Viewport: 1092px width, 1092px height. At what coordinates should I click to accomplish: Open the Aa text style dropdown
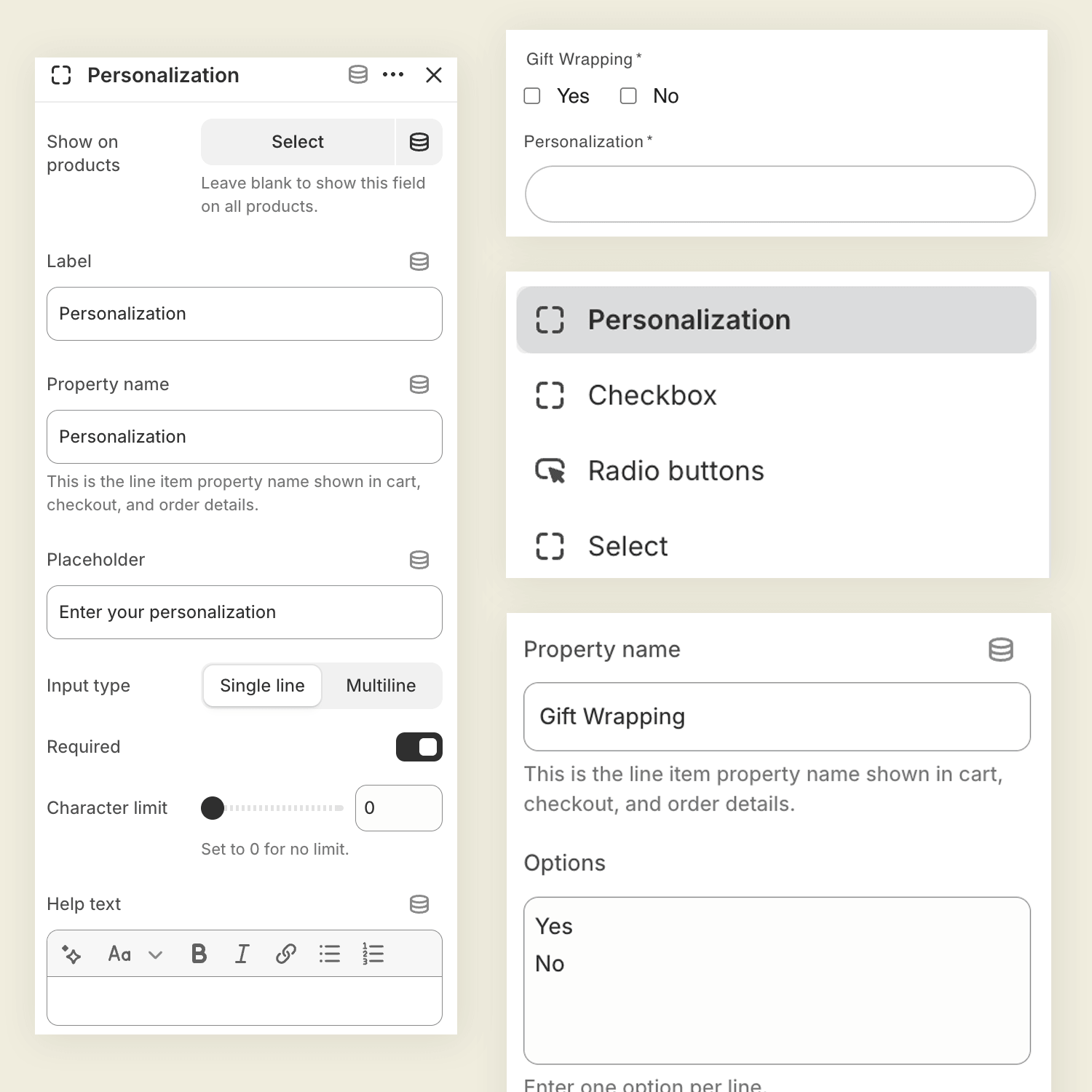(x=135, y=954)
